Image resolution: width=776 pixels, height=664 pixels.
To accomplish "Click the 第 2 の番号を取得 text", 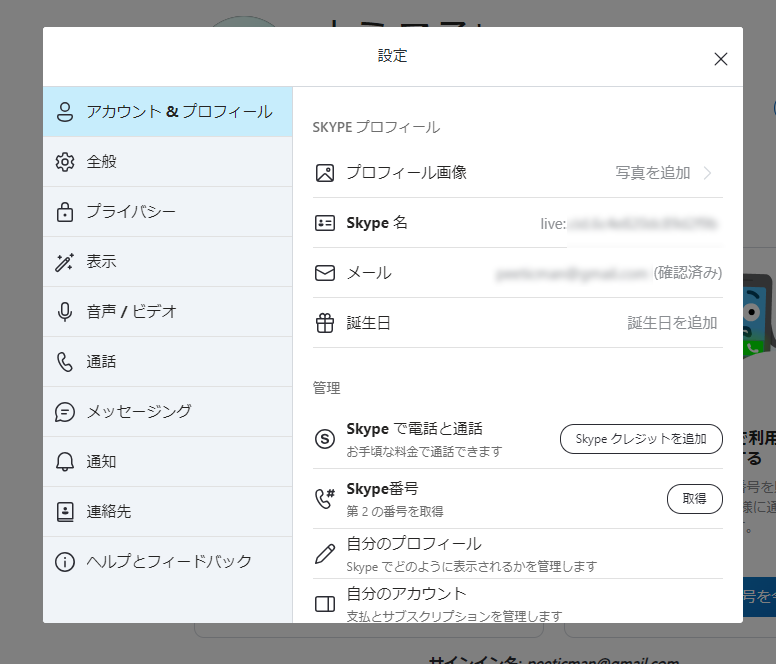I will click(394, 511).
